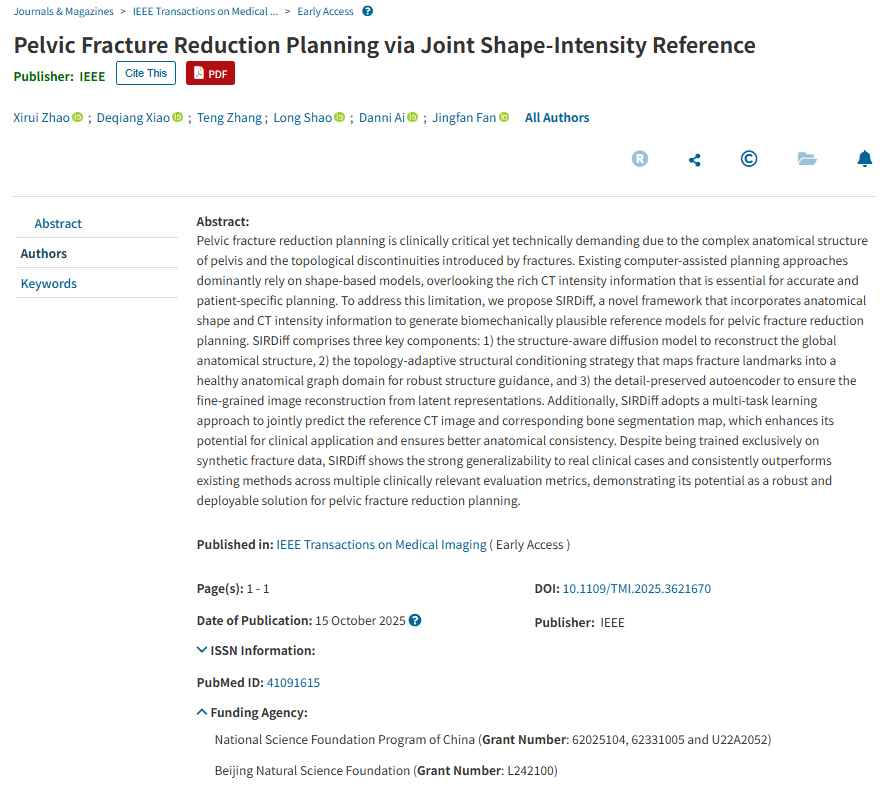Open Xirui Zhao's ORCID icon
Screen dimensions: 880x786
(x=78, y=118)
